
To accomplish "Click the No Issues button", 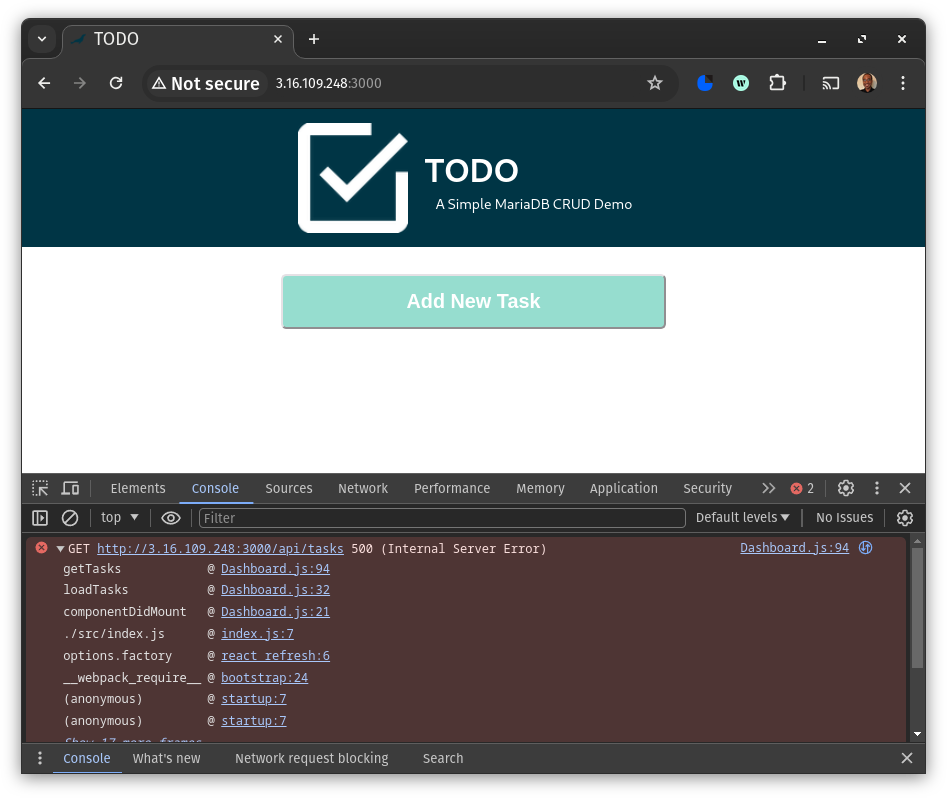I will pyautogui.click(x=844, y=518).
